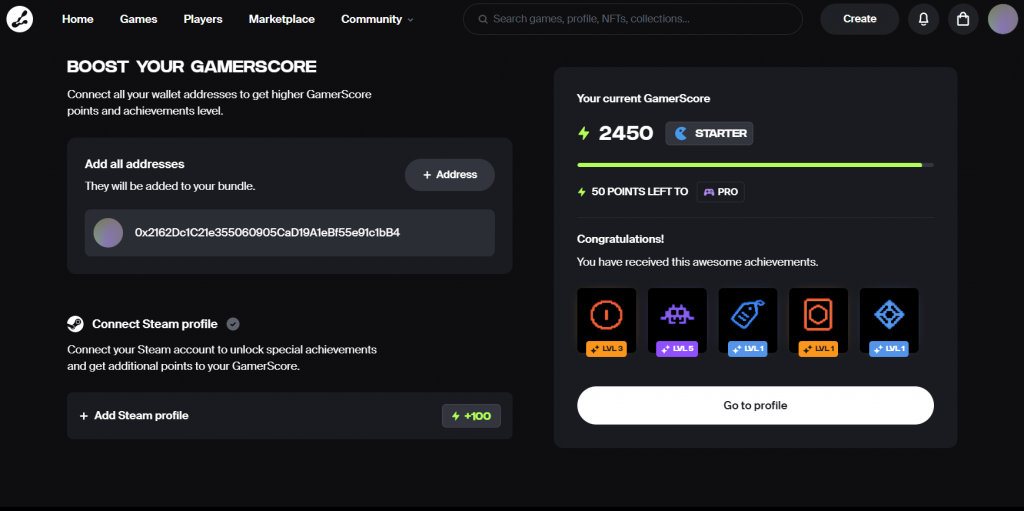Select the blue diamond target achievement

(x=889, y=321)
